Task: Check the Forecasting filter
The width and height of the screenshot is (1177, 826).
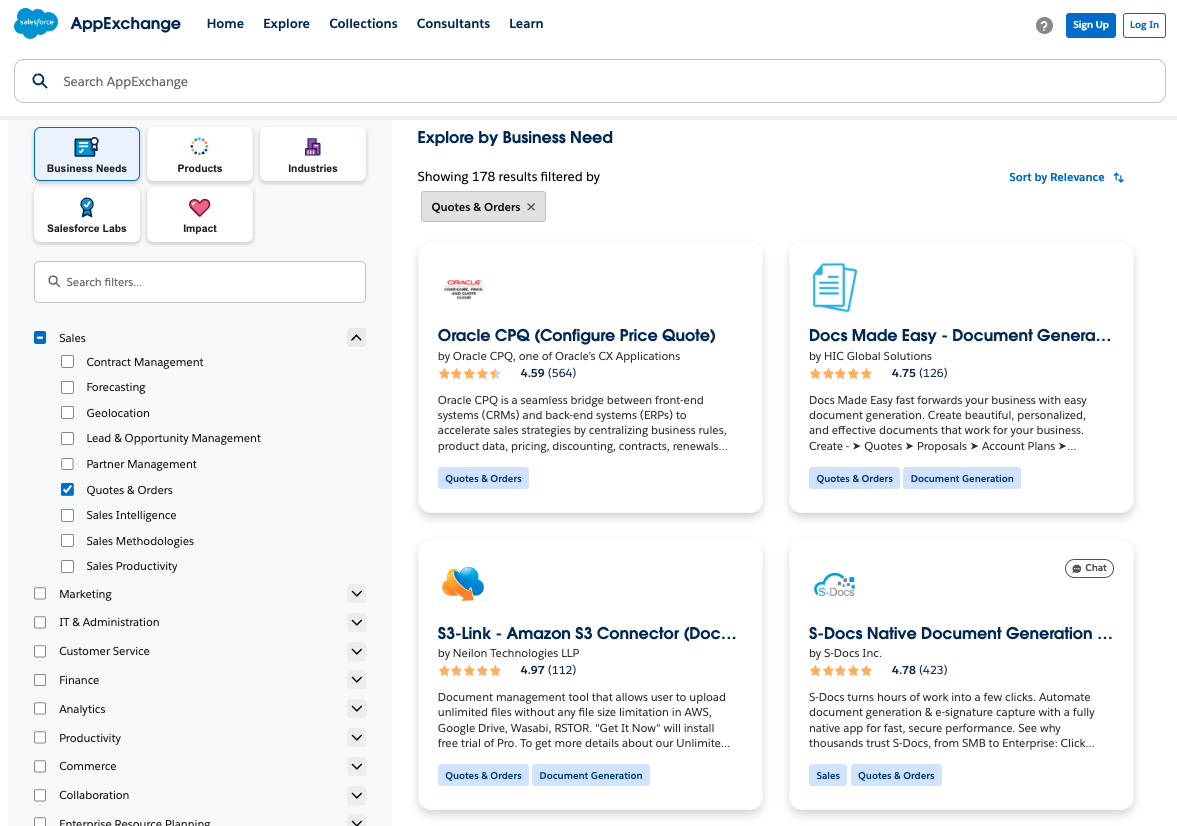Action: (x=68, y=387)
